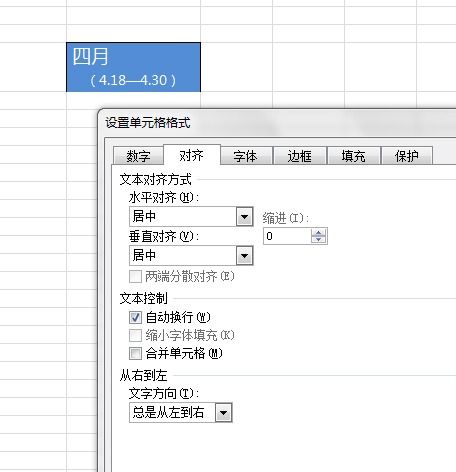Click the 从右到左 section label
This screenshot has height=472, width=456.
click(144, 376)
